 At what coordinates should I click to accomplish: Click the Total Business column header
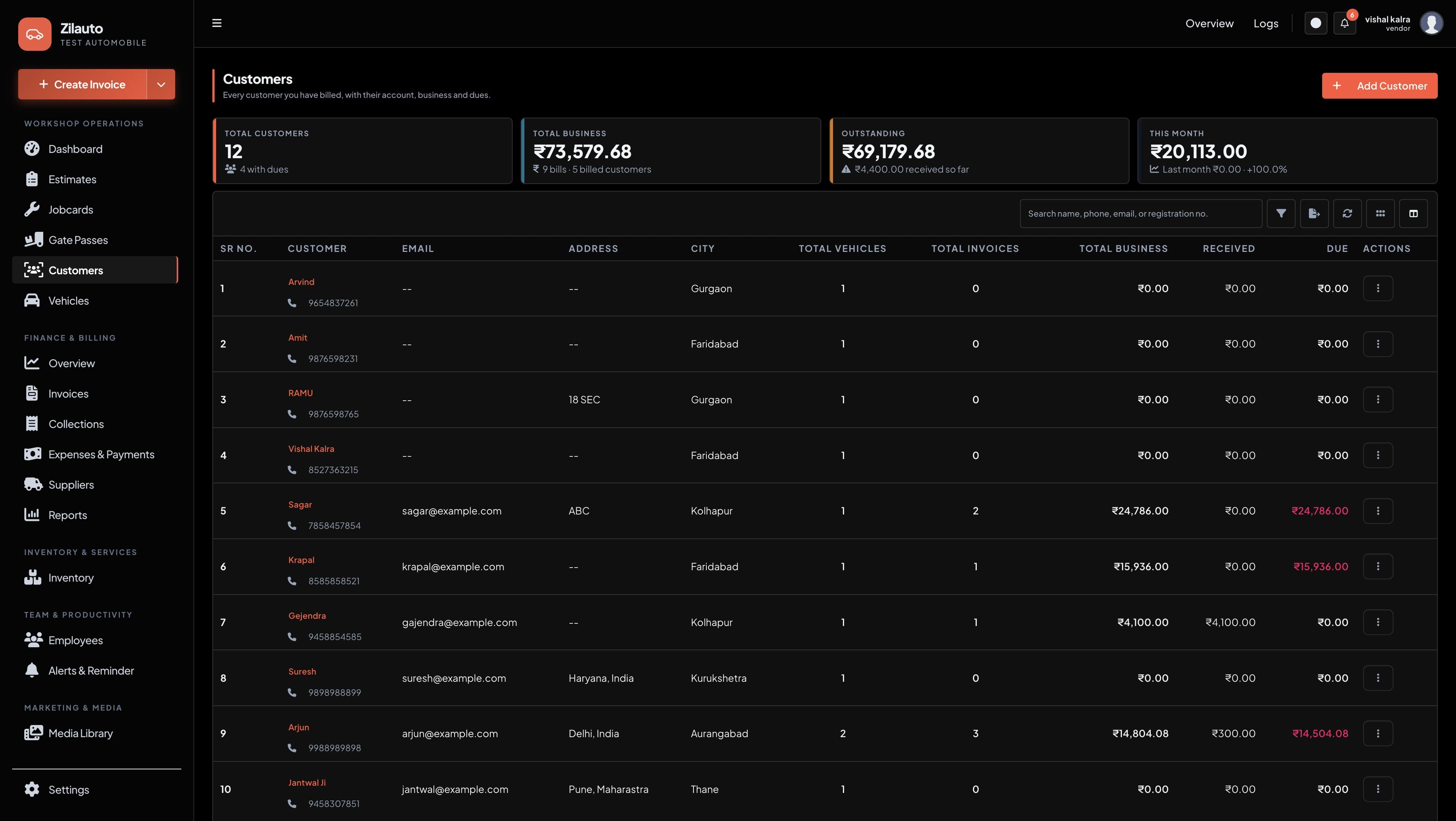tap(1123, 249)
